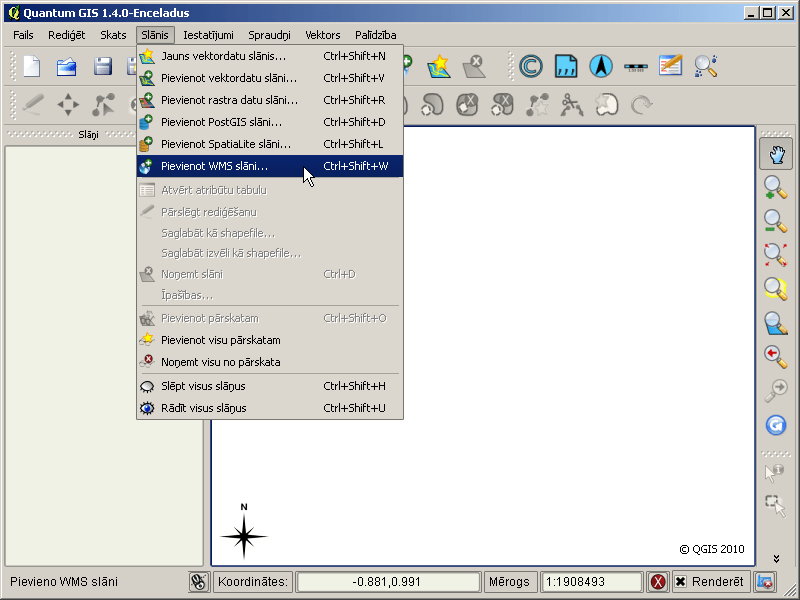Open the Copyright Label plugin icon
This screenshot has width=800, height=600.
[x=531, y=66]
